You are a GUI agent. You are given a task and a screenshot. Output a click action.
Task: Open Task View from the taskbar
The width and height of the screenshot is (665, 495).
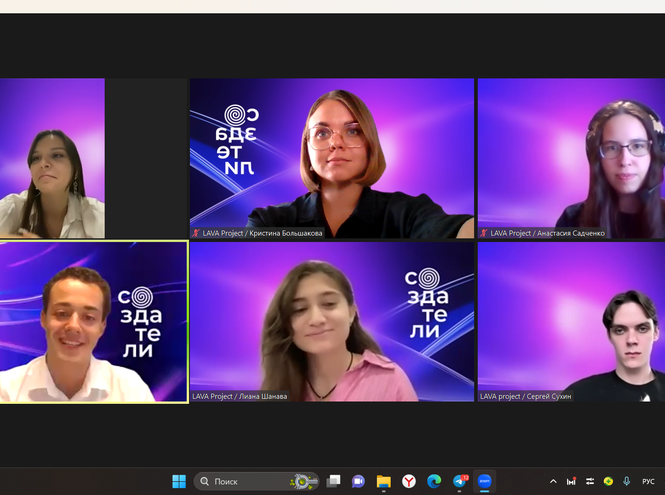[x=334, y=481]
